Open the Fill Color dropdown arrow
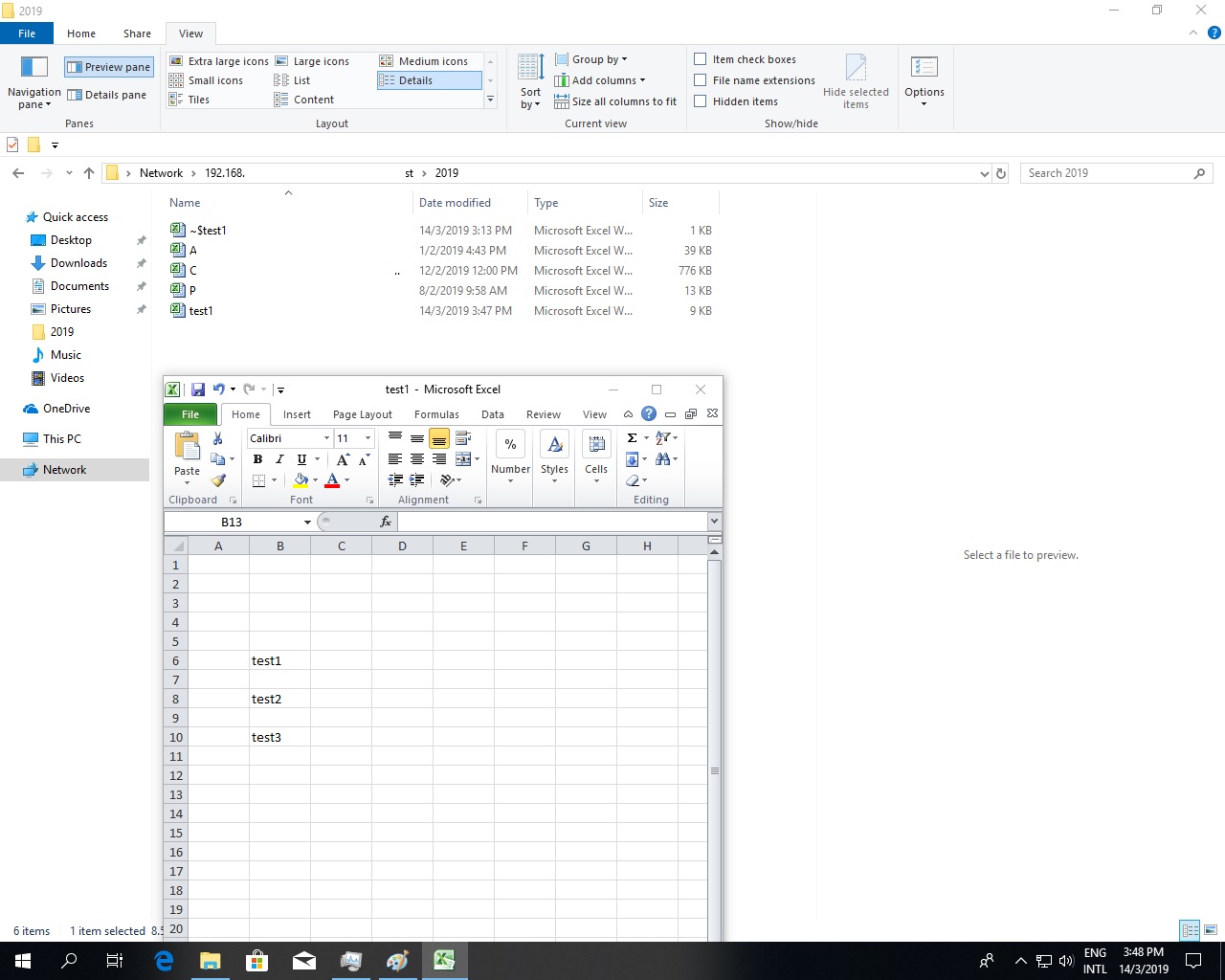This screenshot has width=1225, height=980. pos(315,480)
